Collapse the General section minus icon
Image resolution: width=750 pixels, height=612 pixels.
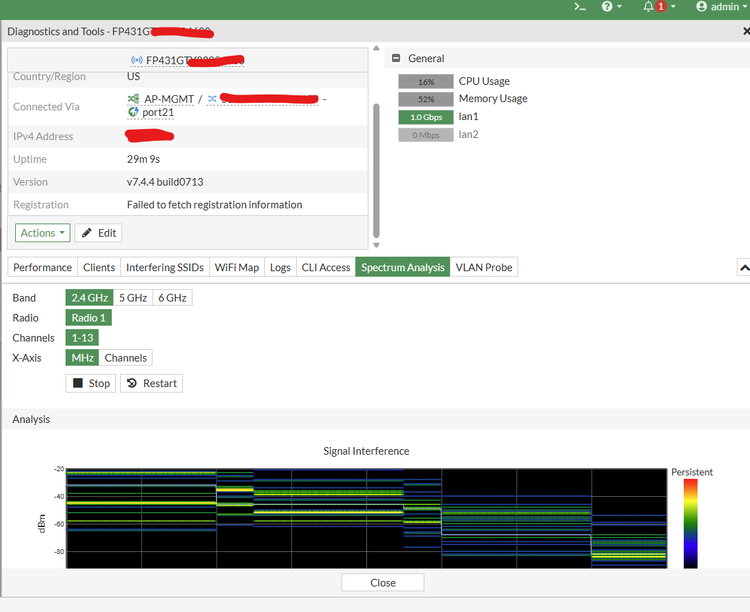tap(396, 59)
